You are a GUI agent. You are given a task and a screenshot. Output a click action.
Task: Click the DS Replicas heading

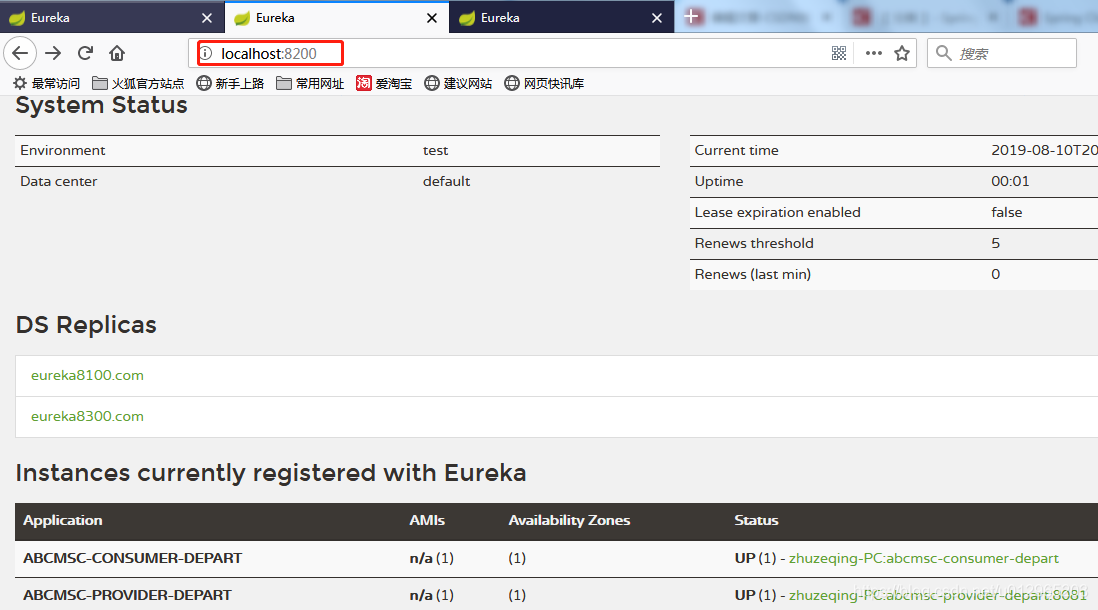(86, 325)
